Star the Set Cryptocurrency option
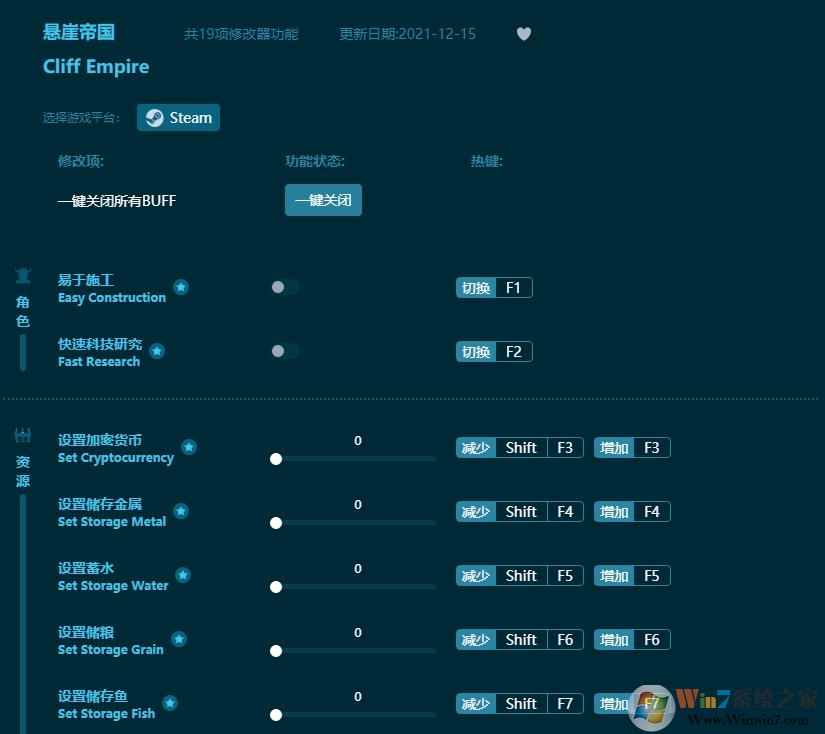This screenshot has height=734, width=825. [191, 447]
